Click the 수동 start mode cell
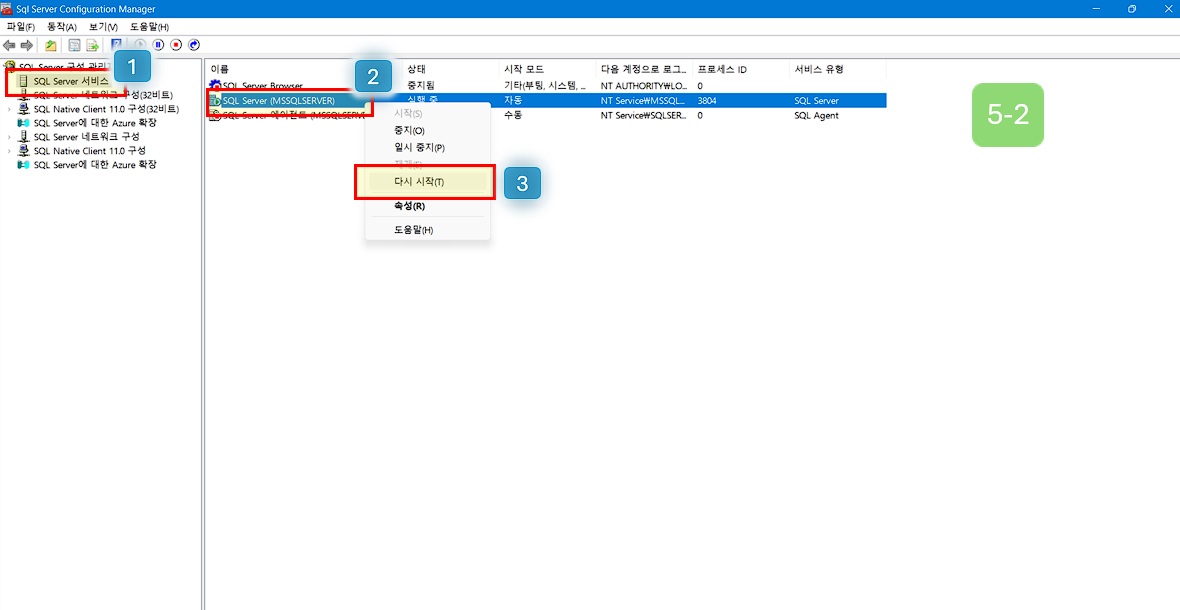 (512, 115)
